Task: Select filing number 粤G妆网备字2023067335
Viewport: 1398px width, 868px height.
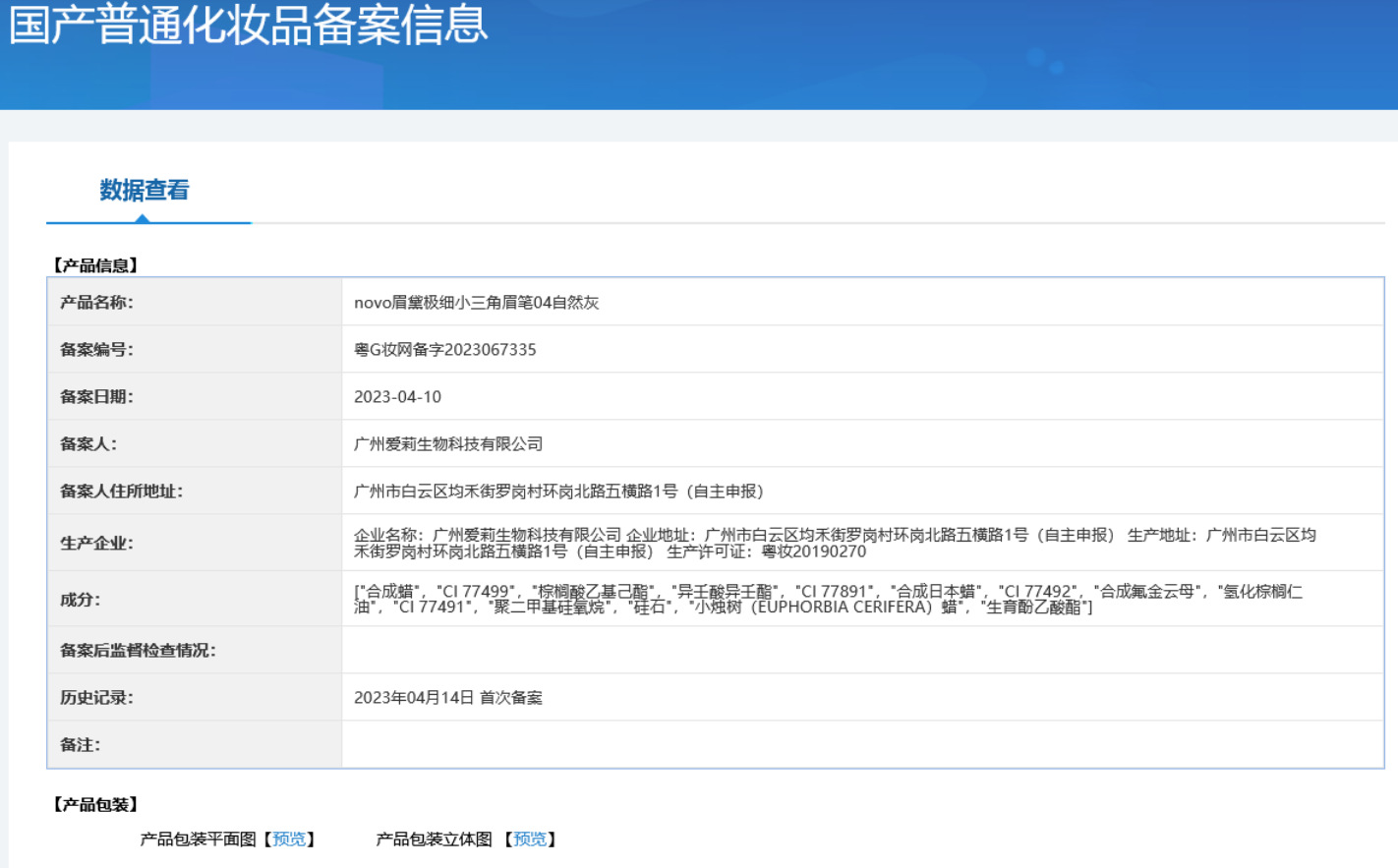Action: (x=445, y=350)
